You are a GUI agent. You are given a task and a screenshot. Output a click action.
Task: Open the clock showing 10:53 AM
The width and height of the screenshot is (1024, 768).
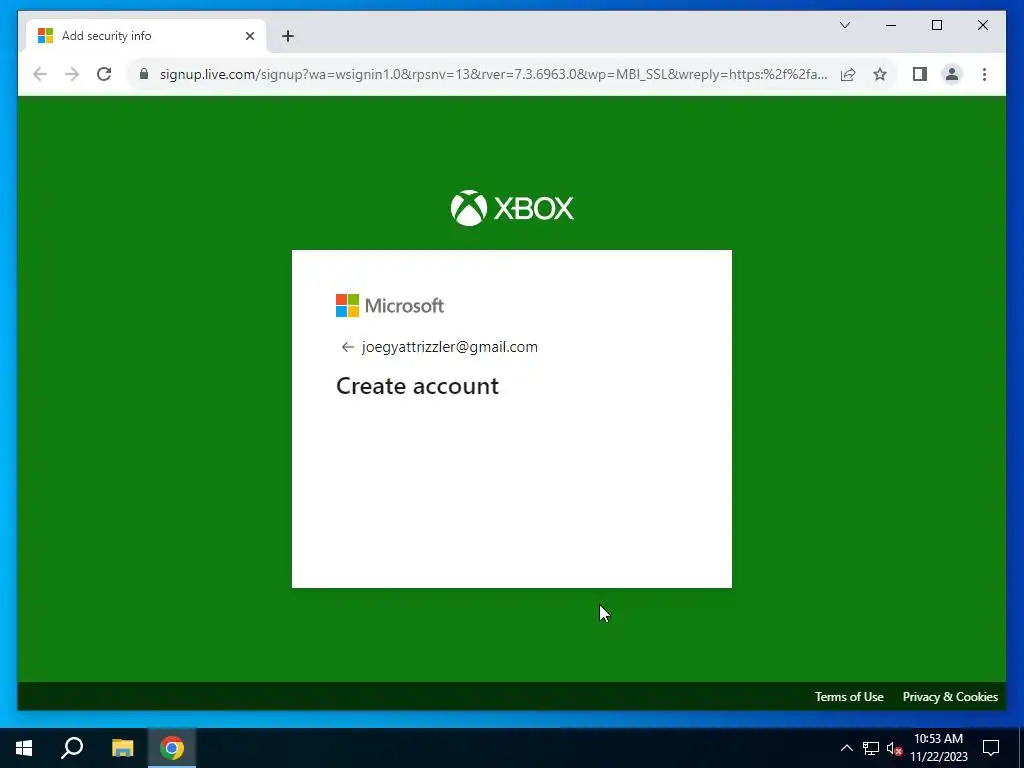pyautogui.click(x=938, y=748)
